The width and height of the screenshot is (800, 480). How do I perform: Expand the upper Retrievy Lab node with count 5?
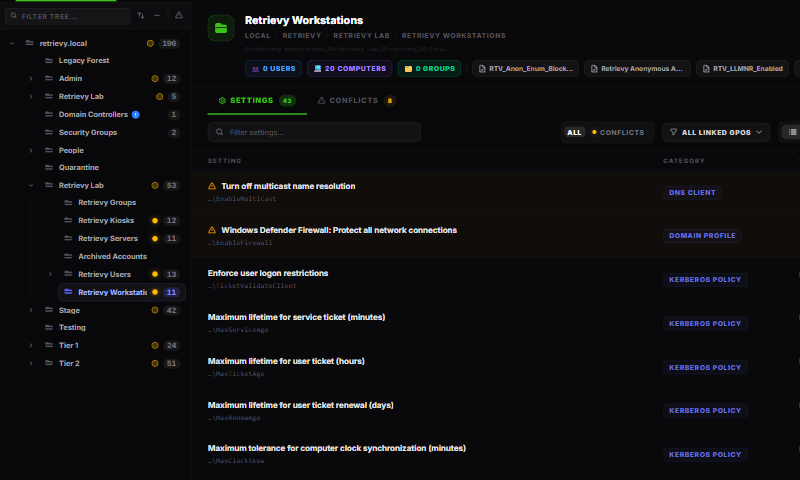click(x=31, y=96)
